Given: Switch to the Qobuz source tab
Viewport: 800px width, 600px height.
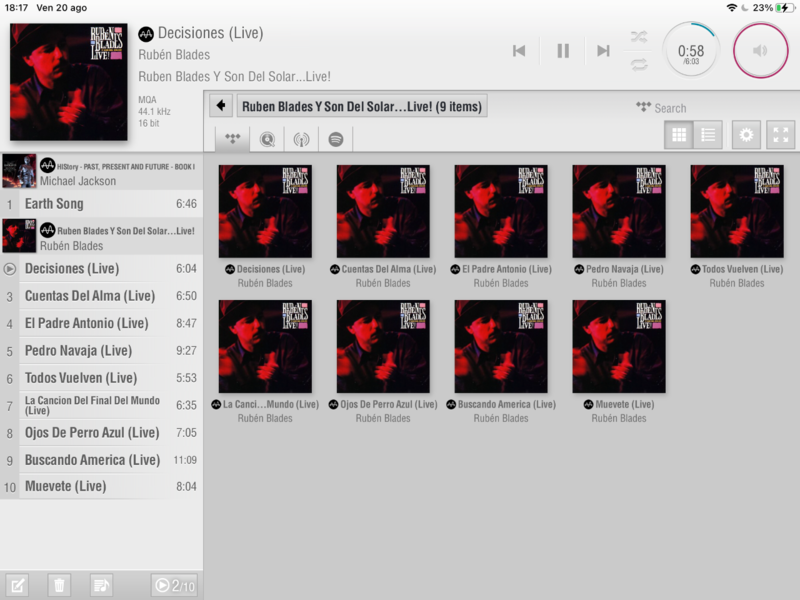Looking at the screenshot, I should tap(267, 139).
